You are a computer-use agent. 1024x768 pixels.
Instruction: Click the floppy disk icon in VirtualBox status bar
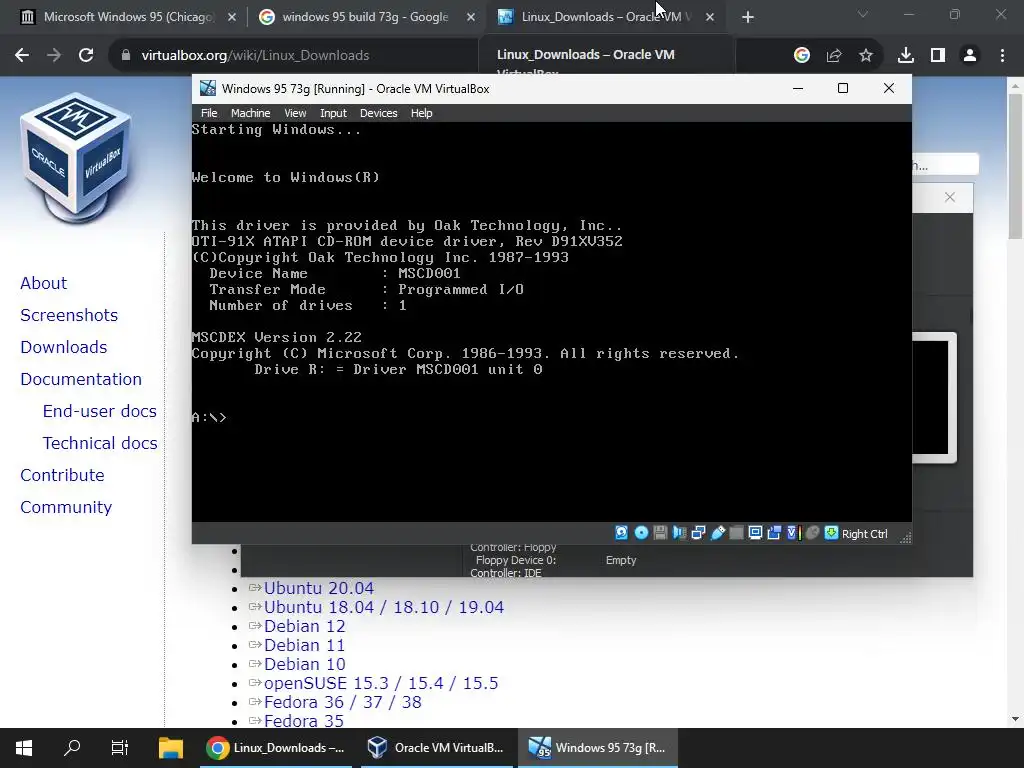click(660, 533)
